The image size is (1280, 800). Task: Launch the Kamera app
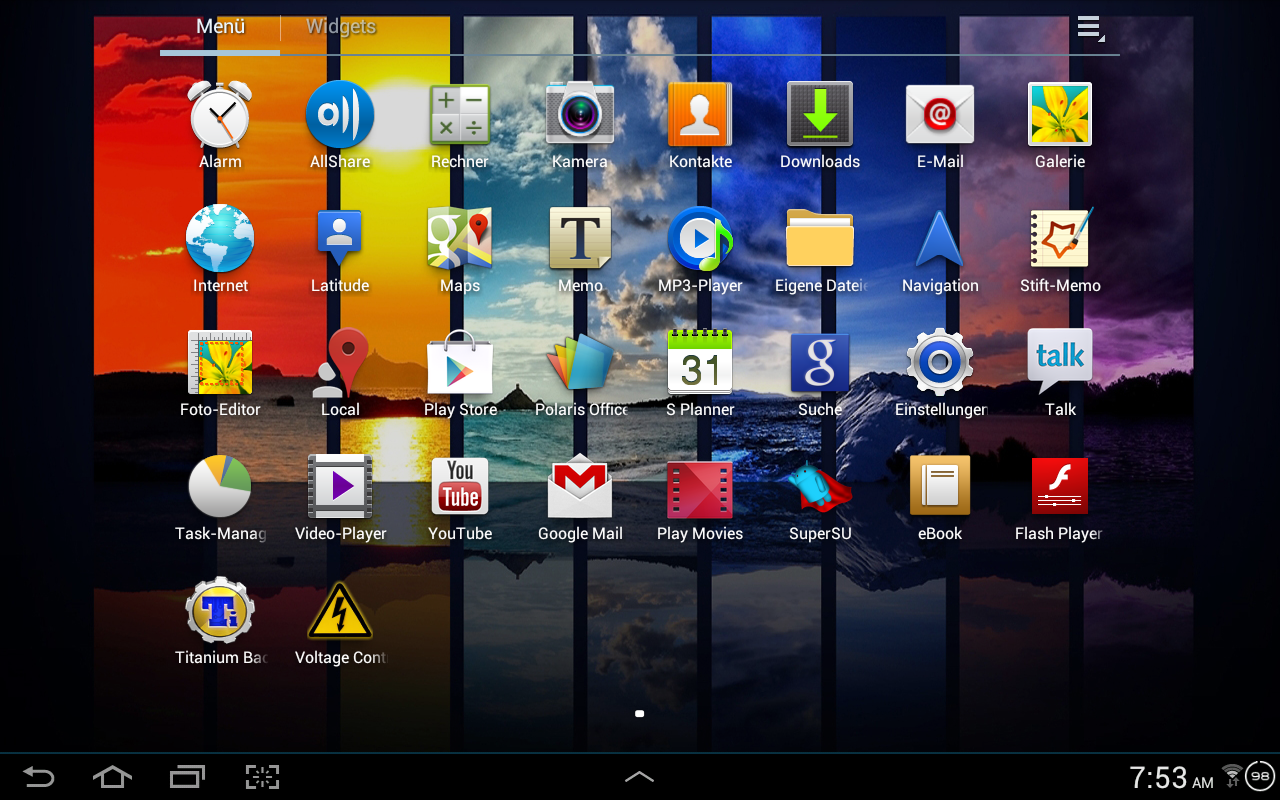[580, 116]
